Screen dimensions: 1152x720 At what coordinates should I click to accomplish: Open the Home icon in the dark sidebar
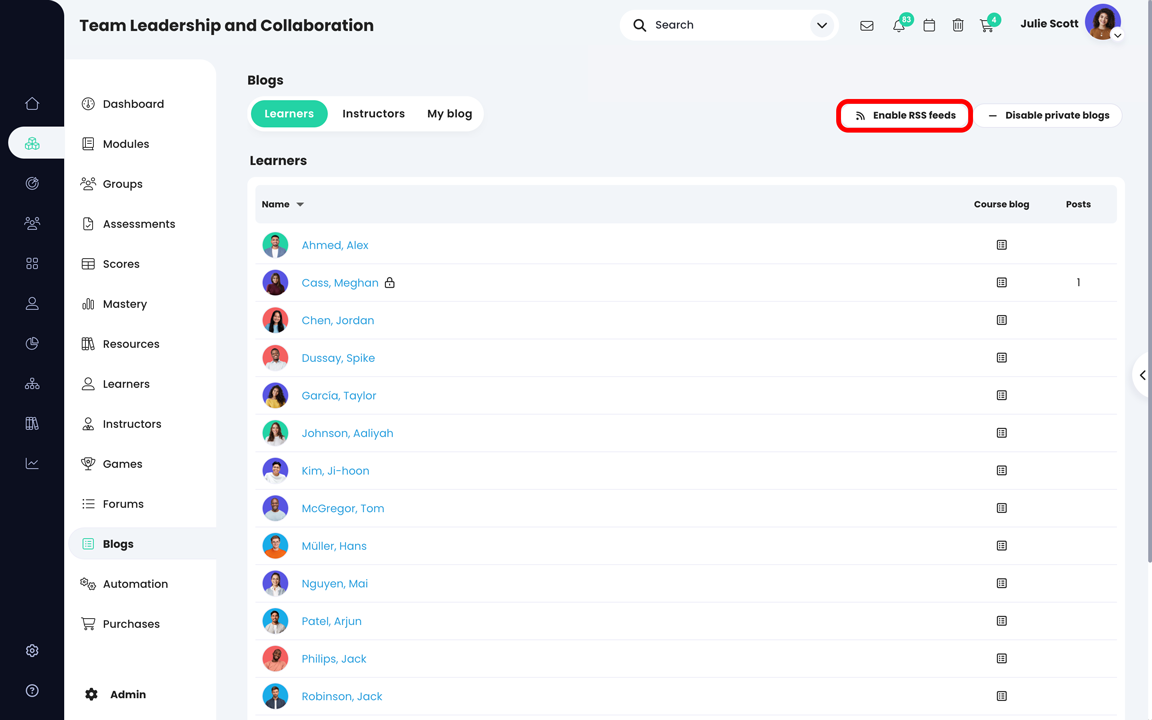32,104
